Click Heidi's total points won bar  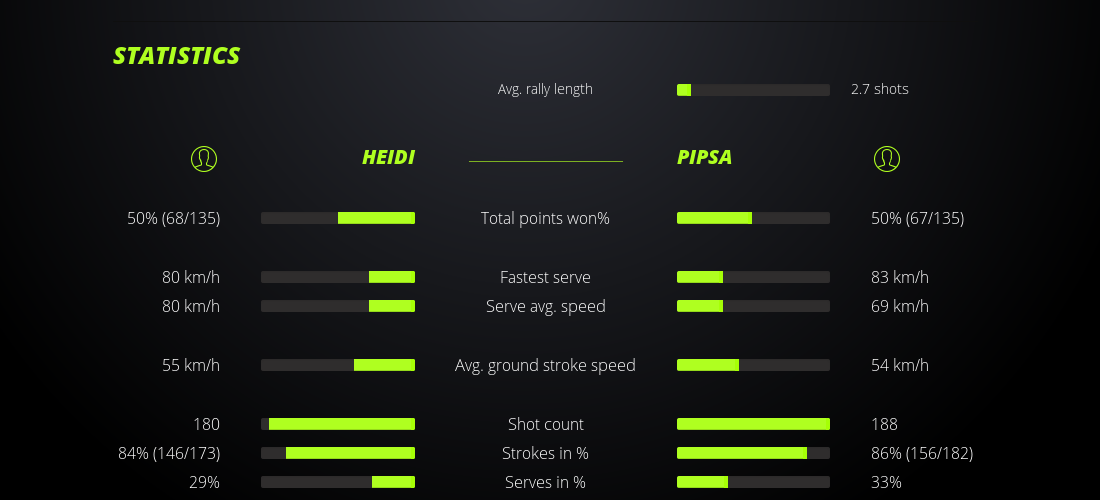[338, 218]
